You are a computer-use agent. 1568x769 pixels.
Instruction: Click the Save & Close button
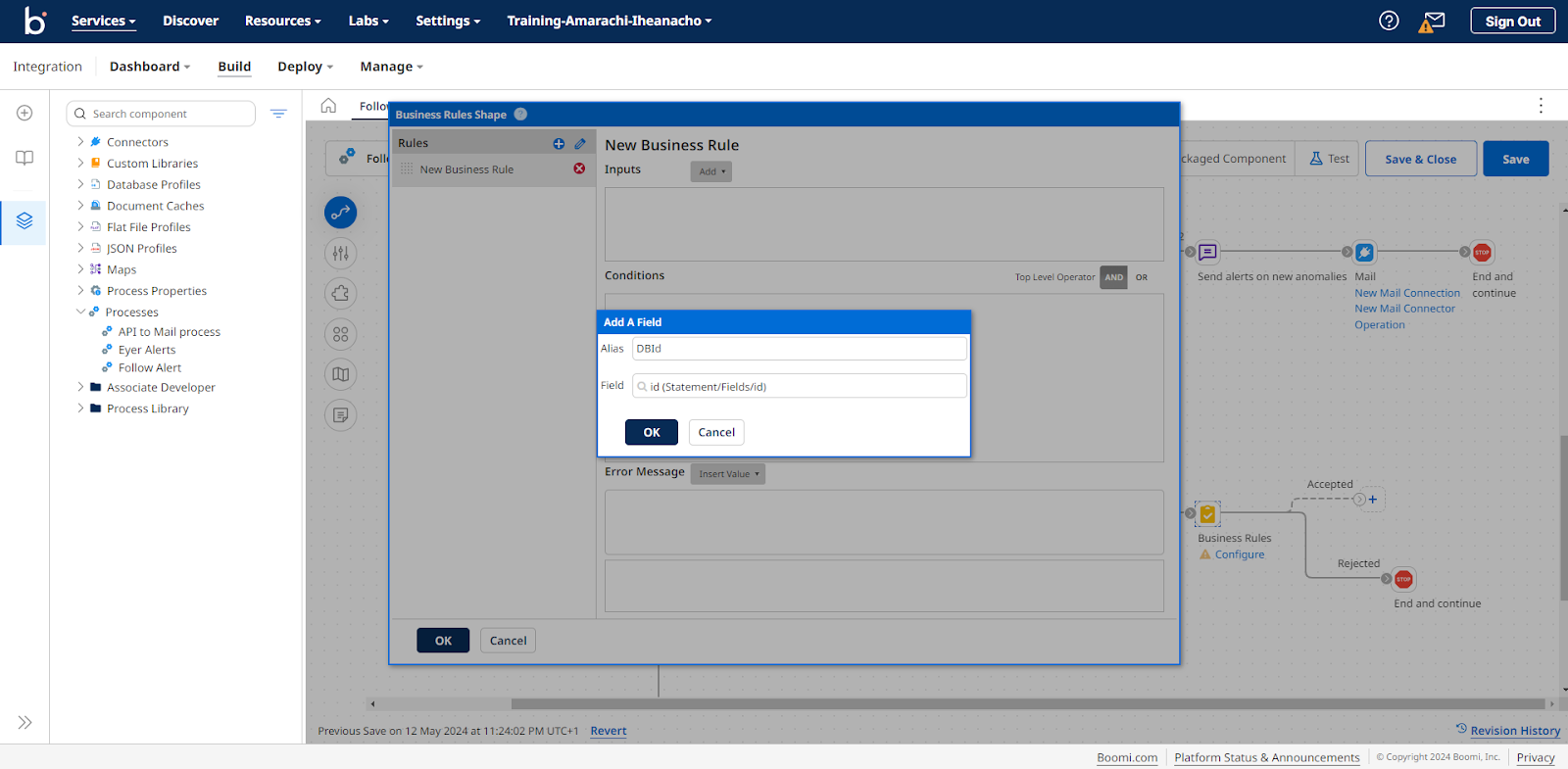click(1420, 159)
